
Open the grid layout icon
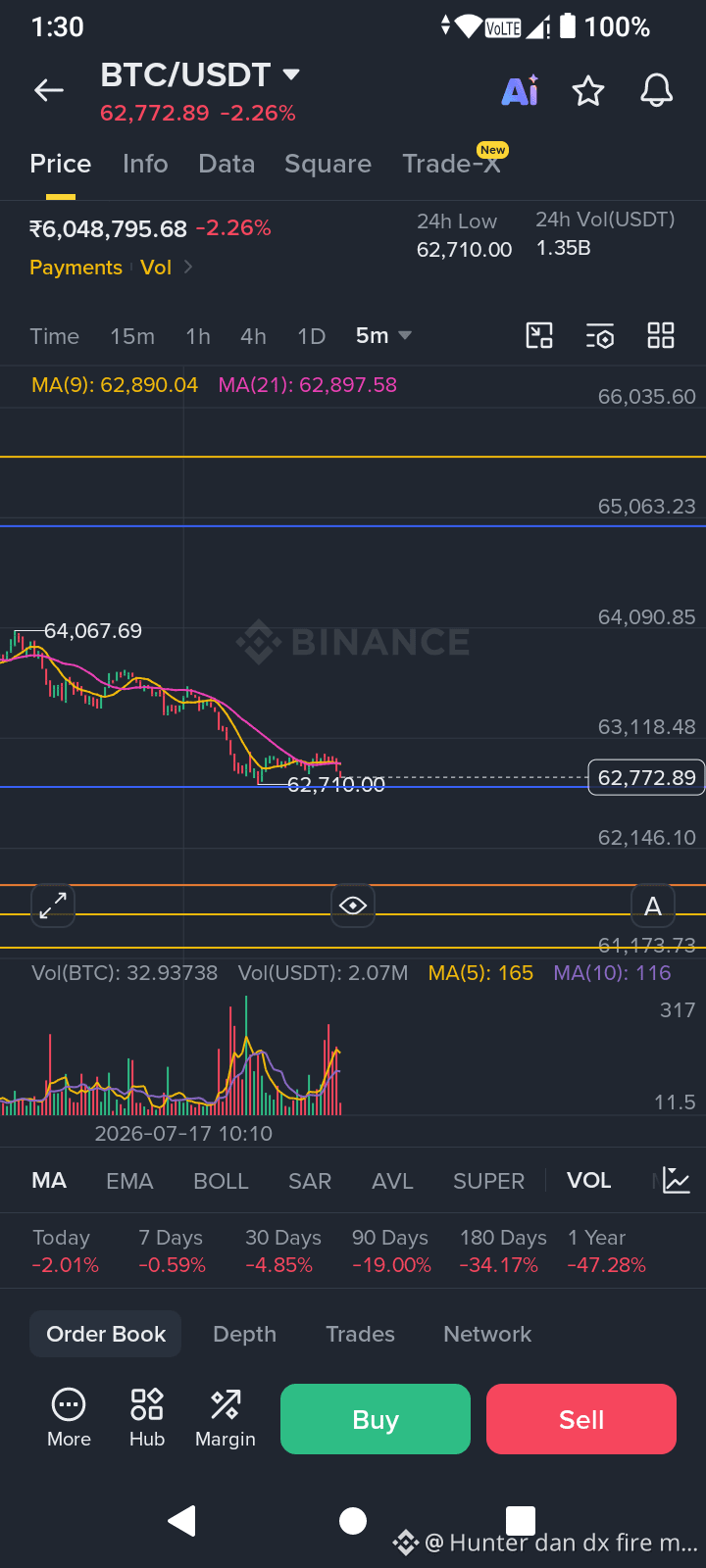pyautogui.click(x=661, y=336)
